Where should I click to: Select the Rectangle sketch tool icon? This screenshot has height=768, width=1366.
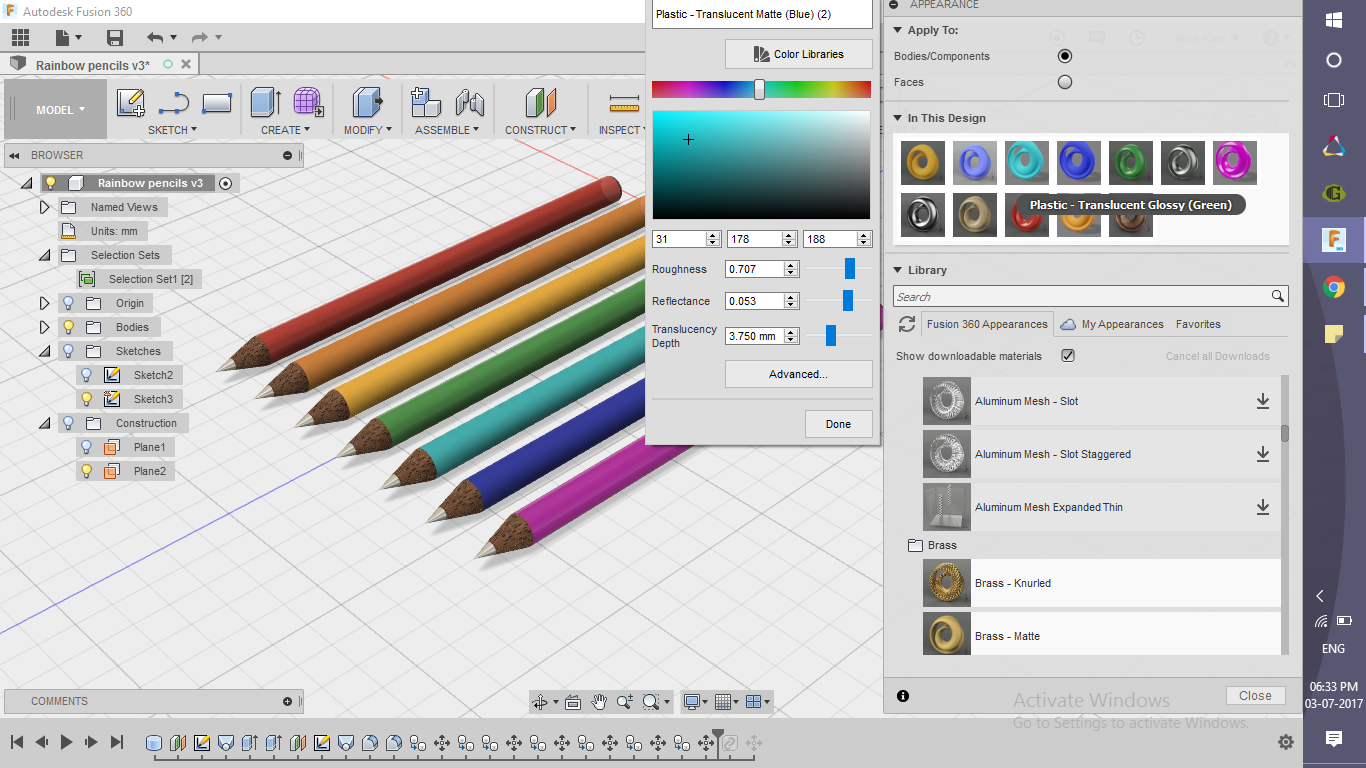tap(217, 103)
